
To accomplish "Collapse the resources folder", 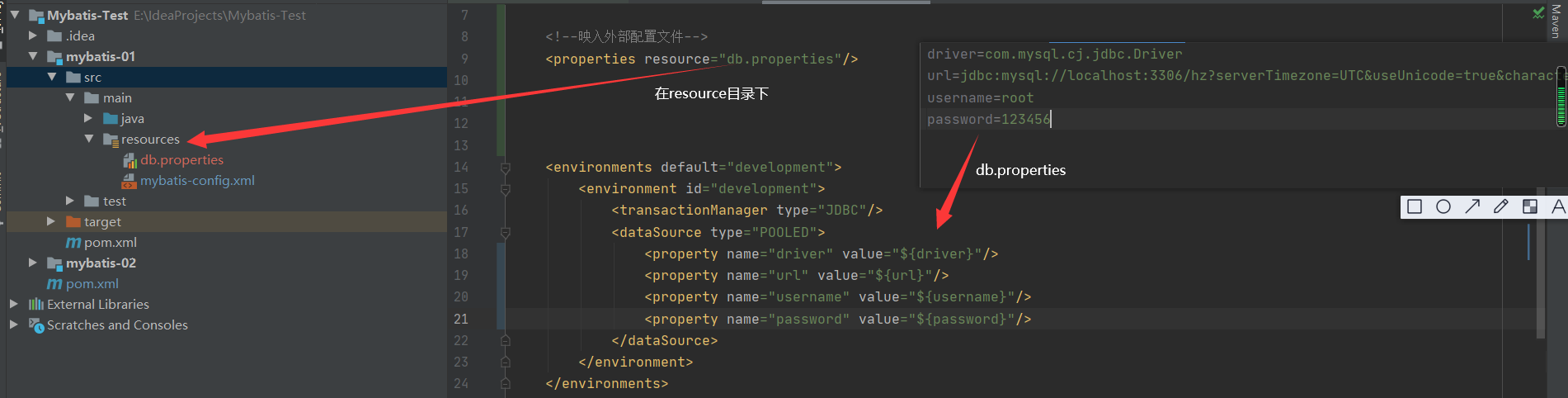I will (89, 139).
